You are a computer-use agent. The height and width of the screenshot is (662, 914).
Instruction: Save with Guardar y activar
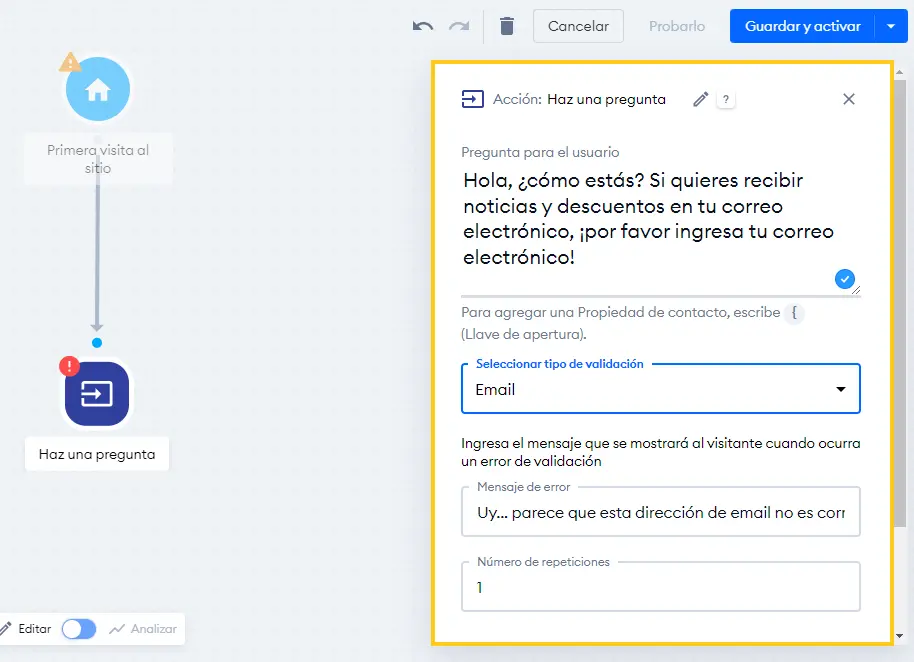(x=802, y=26)
